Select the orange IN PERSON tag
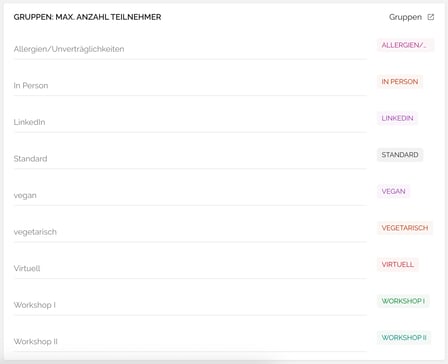The height and width of the screenshot is (364, 448). coord(400,82)
